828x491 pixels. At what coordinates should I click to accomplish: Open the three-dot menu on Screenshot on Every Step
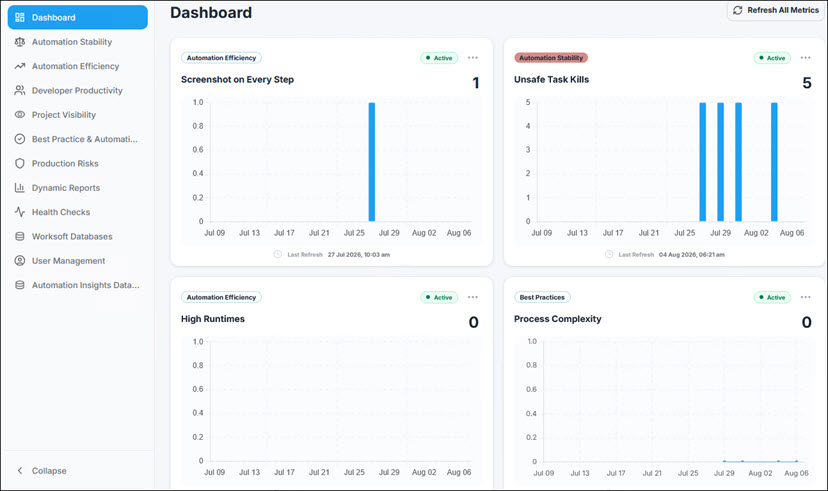click(473, 58)
